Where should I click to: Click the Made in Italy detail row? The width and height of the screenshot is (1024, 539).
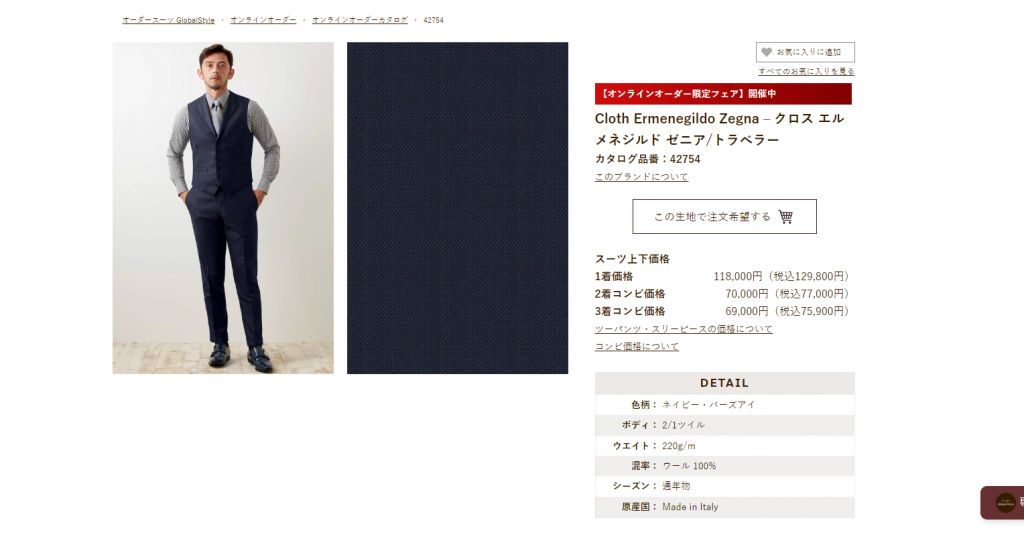(724, 506)
